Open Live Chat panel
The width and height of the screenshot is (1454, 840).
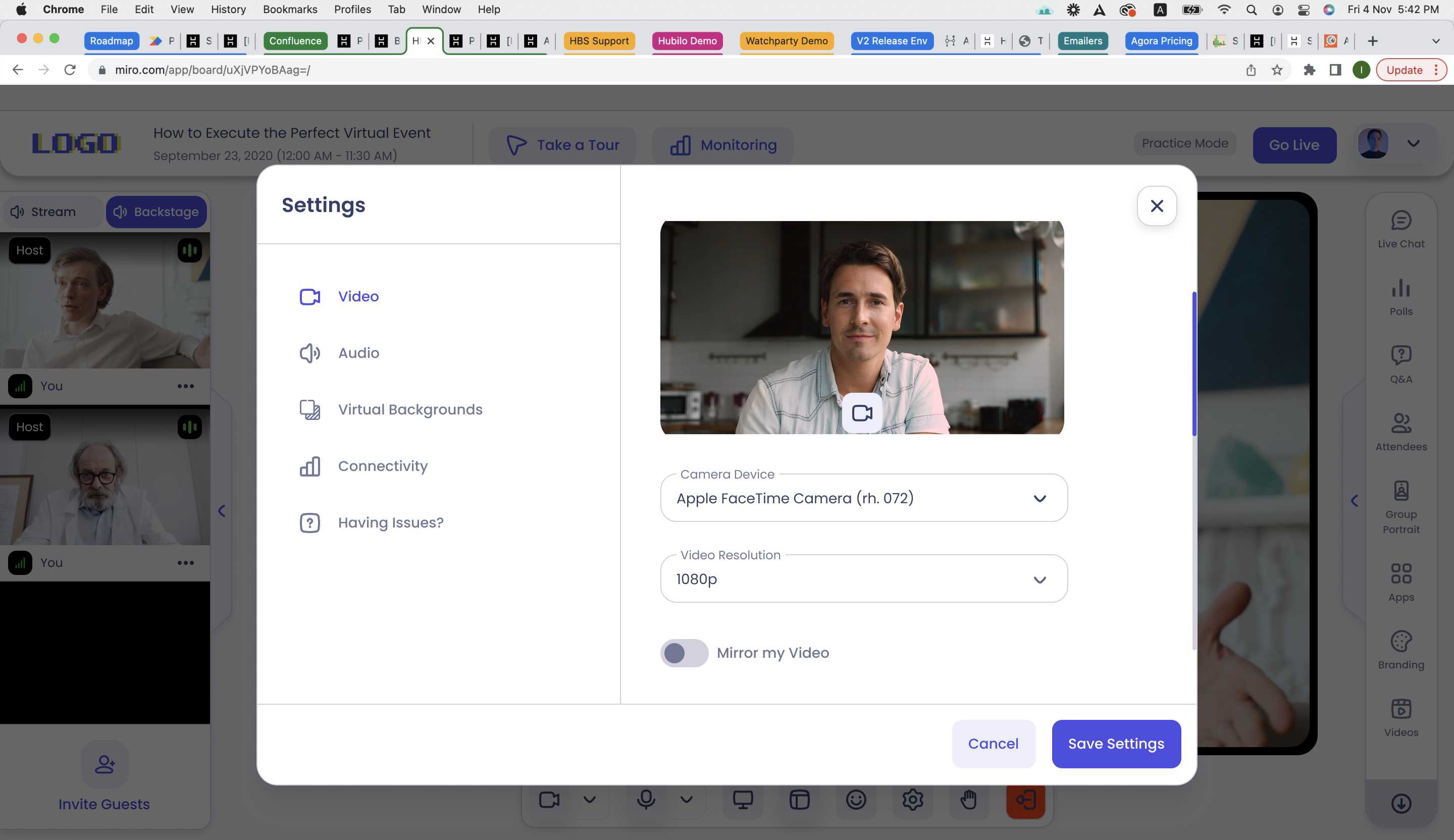coord(1401,229)
